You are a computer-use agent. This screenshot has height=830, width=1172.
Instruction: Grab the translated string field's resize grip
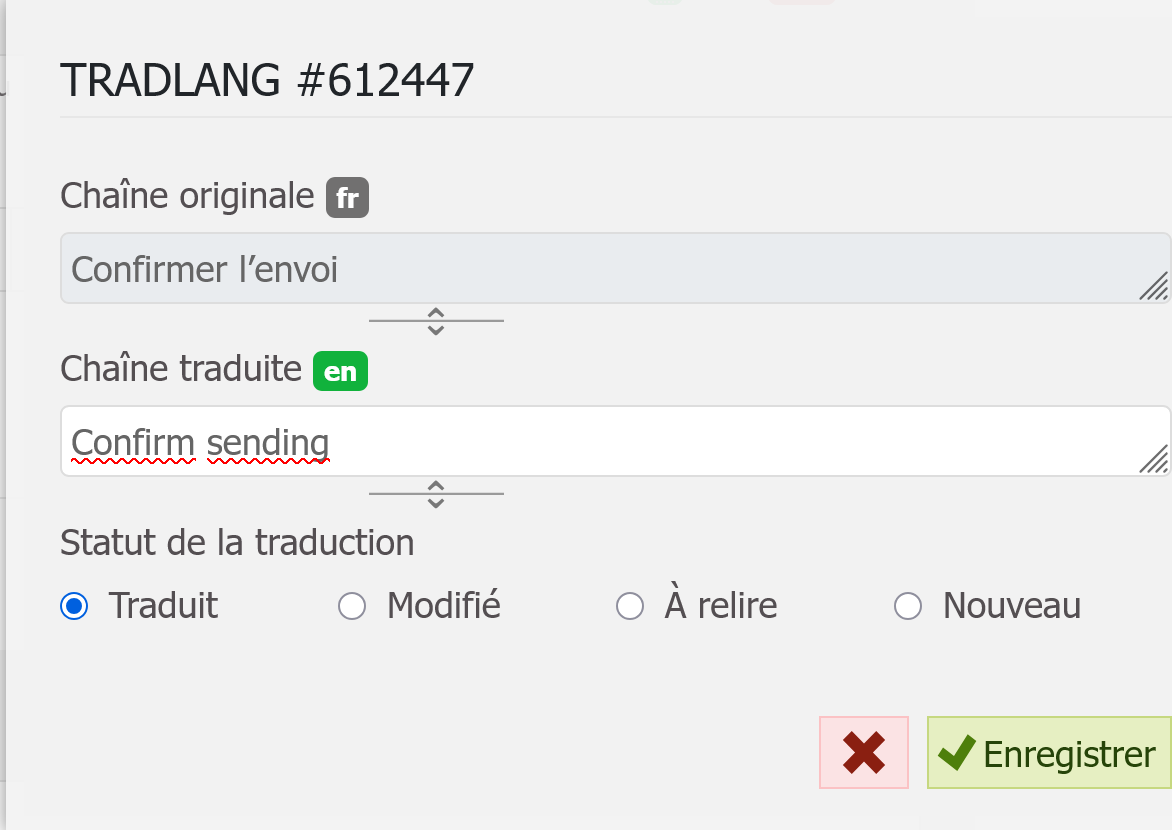pyautogui.click(x=1153, y=459)
